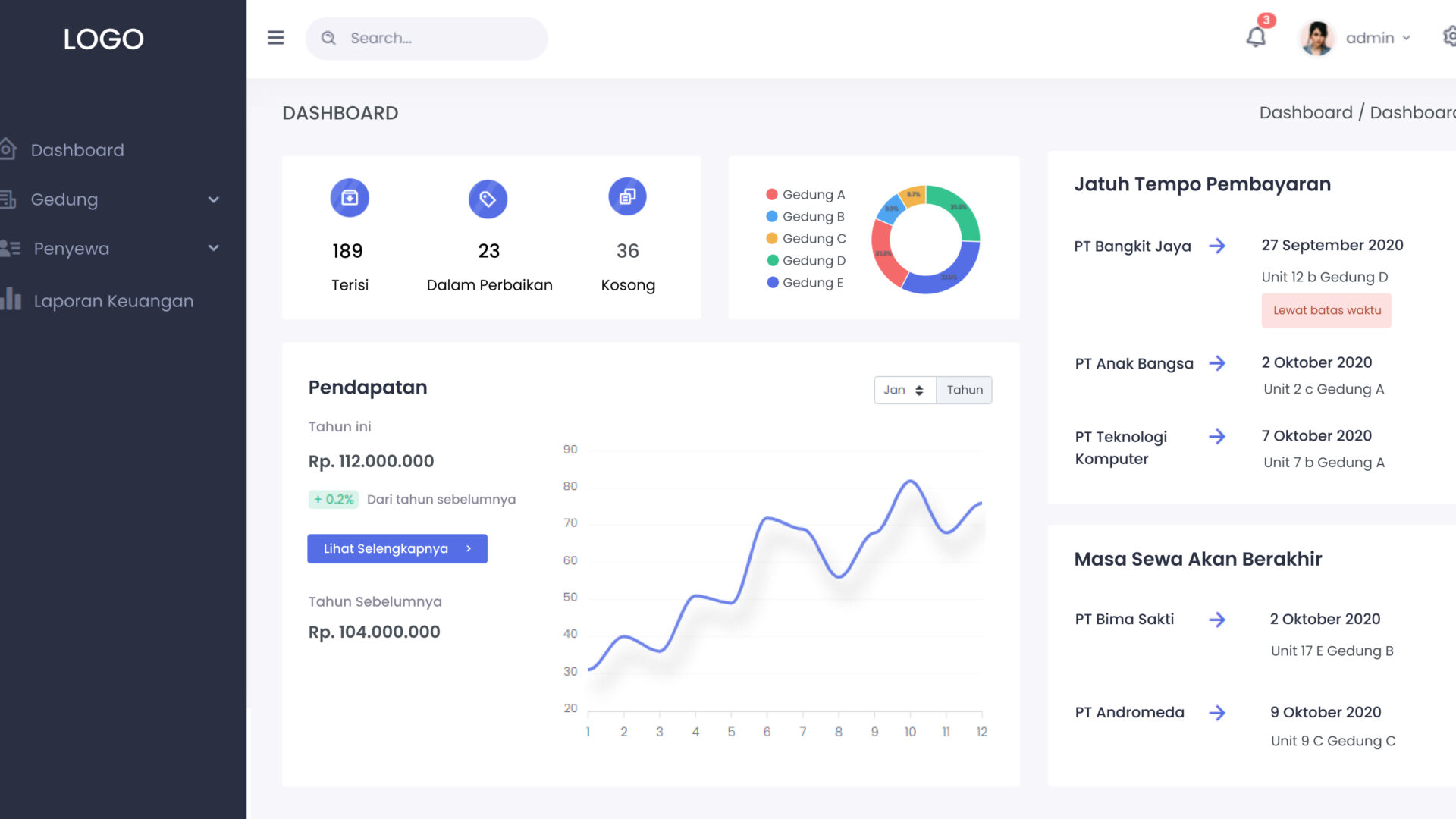Click arrow next to PT Anak Bangsa
The height and width of the screenshot is (819, 1456).
(x=1217, y=363)
